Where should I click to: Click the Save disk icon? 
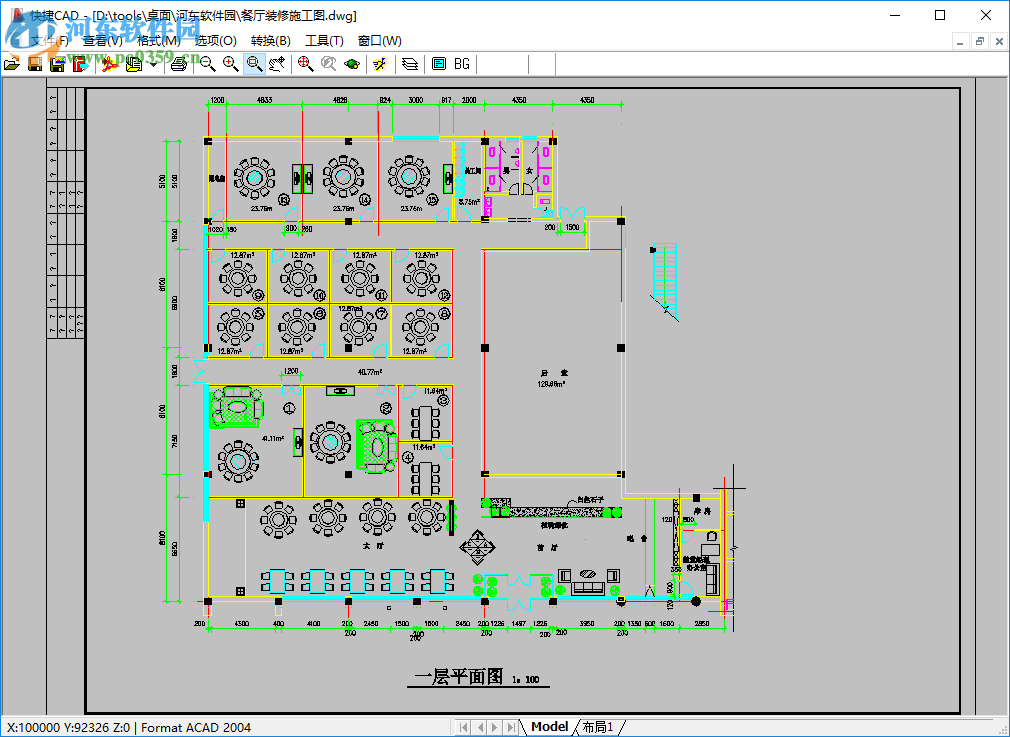tap(35, 64)
